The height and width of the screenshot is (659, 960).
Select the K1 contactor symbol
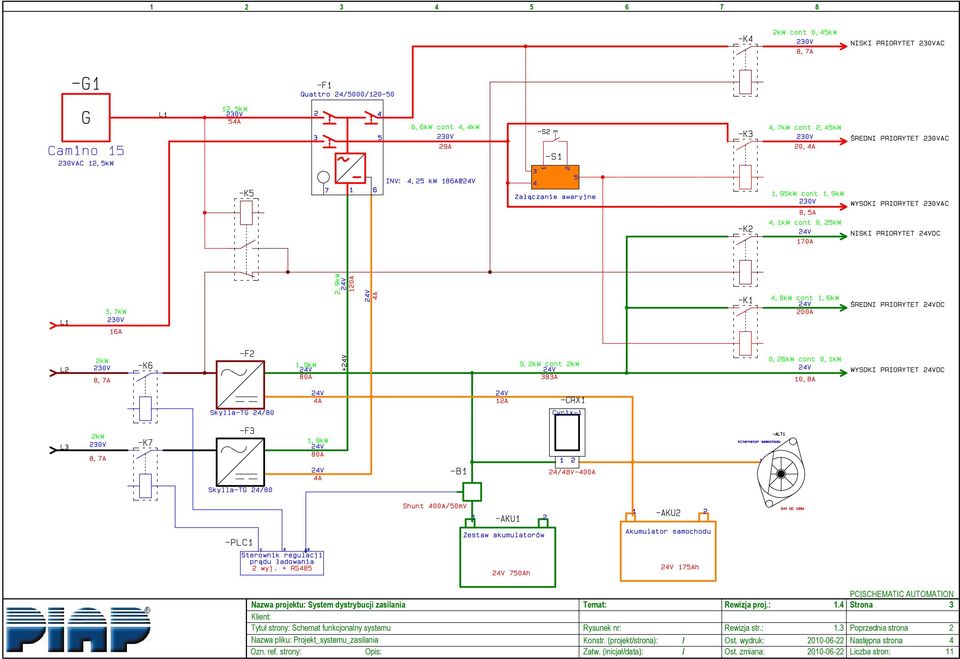click(745, 331)
